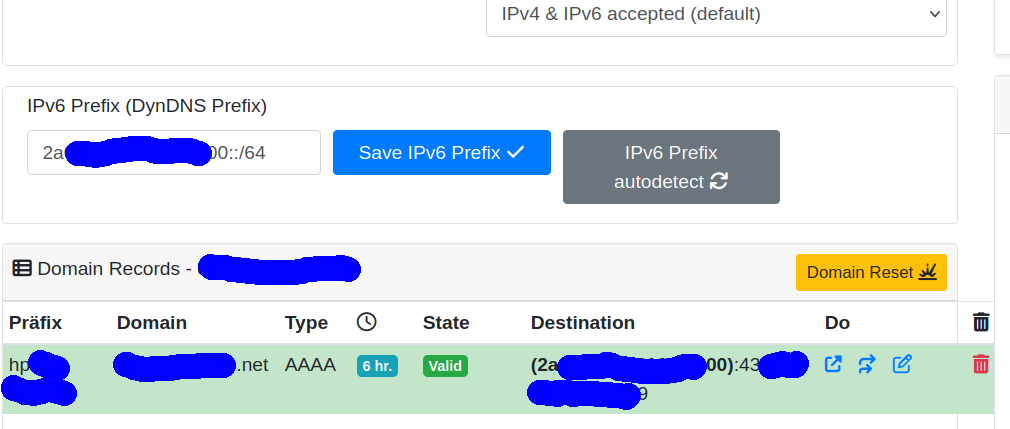The width and height of the screenshot is (1010, 429).
Task: Click the AAAA type cell in the record row
Action: [310, 365]
